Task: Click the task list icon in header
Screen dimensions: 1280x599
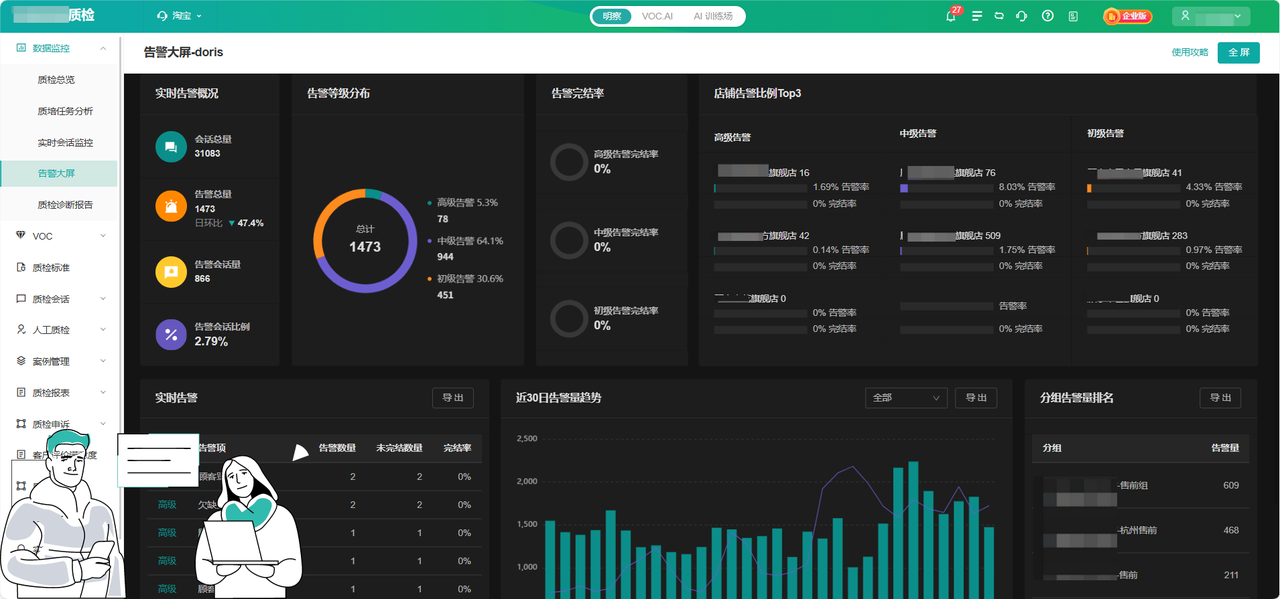Action: point(976,16)
